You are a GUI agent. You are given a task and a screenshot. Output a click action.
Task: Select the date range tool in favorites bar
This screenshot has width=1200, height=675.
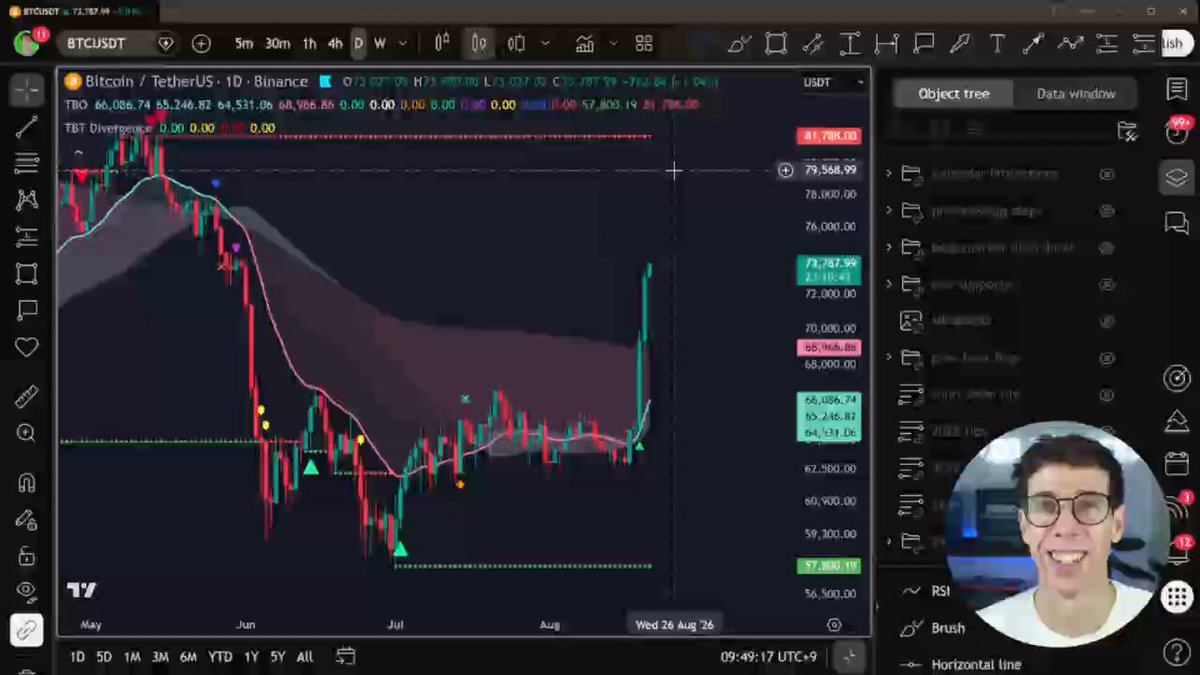[x=886, y=44]
